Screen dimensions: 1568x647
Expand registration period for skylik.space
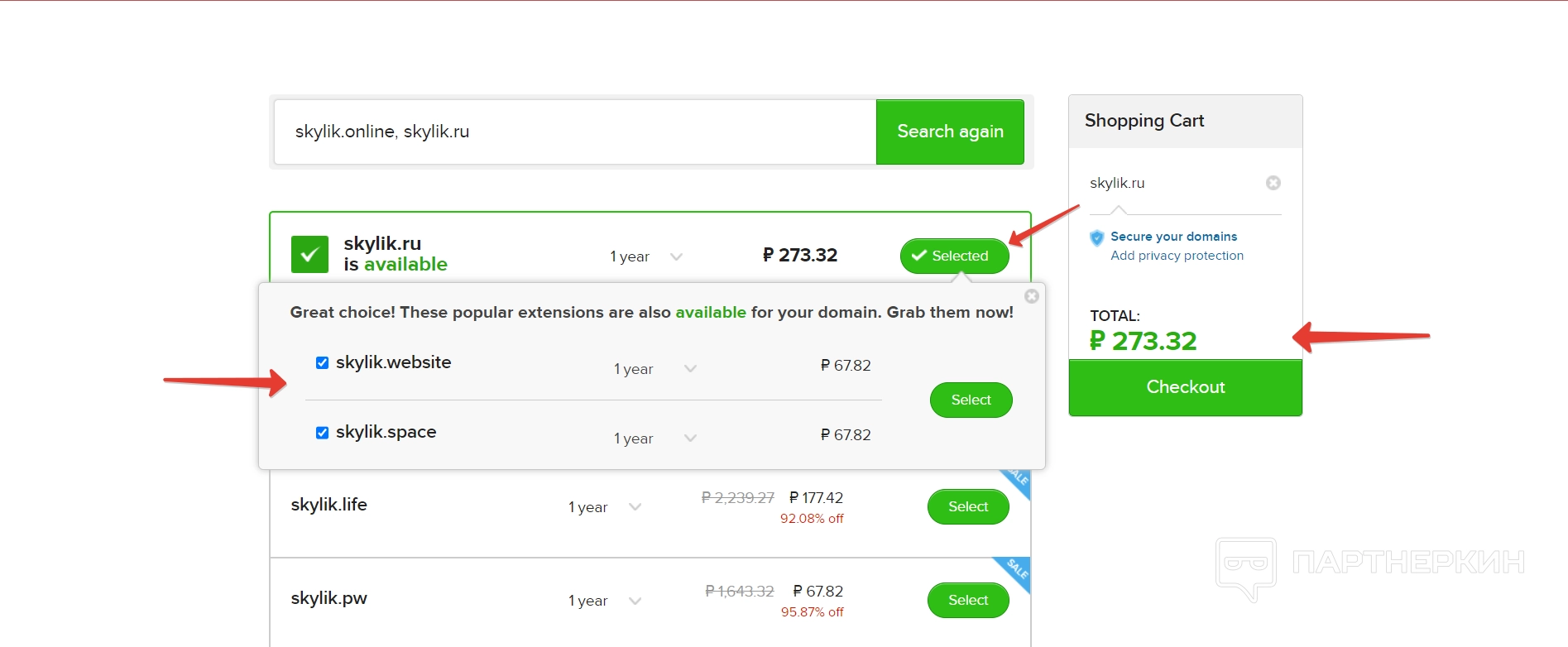coord(655,439)
